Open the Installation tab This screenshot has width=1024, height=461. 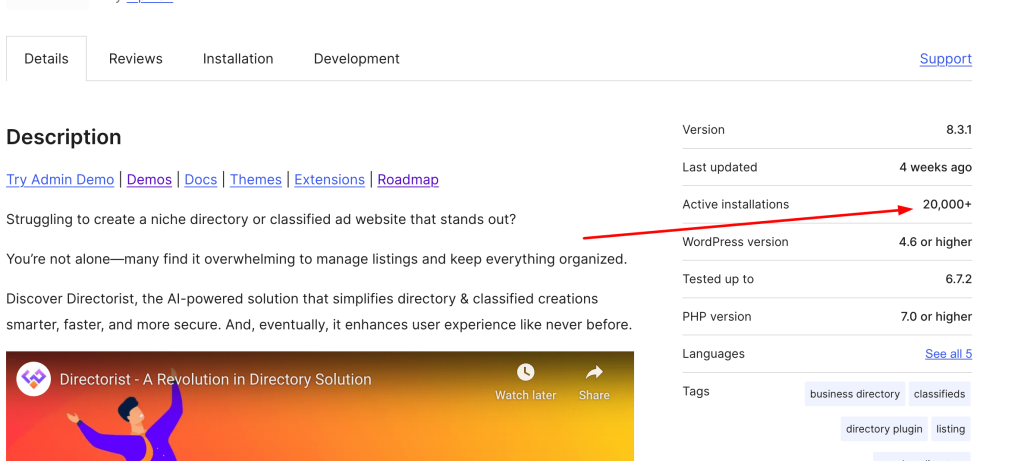tap(238, 59)
